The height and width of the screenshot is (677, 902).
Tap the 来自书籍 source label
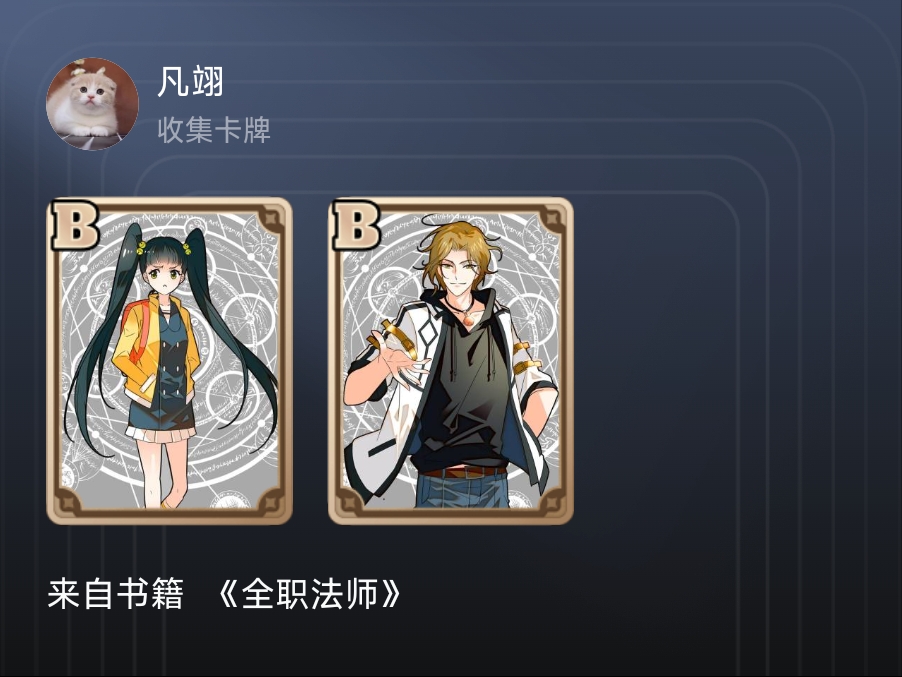116,594
